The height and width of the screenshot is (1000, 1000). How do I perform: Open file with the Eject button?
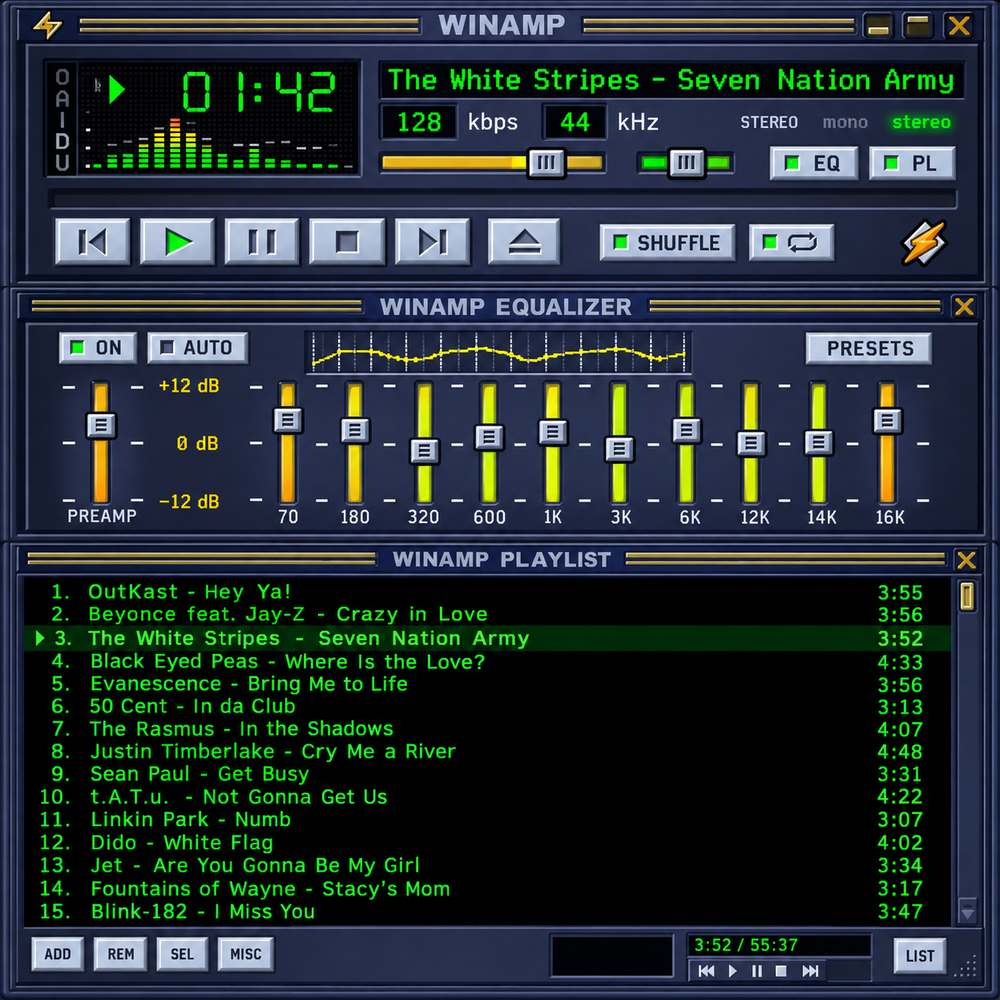click(x=524, y=242)
